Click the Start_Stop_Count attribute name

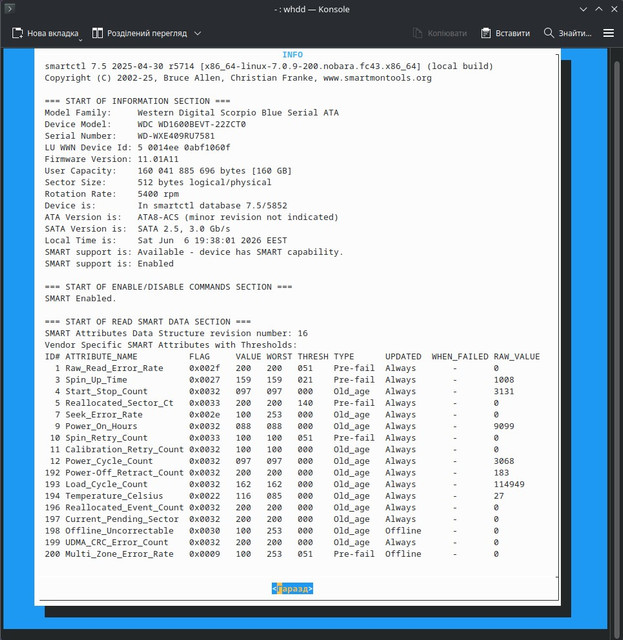(106, 391)
